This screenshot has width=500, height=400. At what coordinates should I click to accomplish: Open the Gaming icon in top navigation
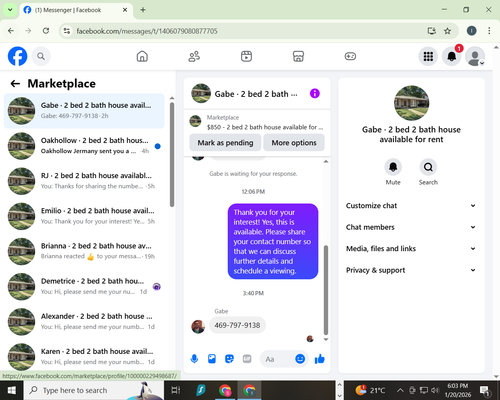click(350, 56)
